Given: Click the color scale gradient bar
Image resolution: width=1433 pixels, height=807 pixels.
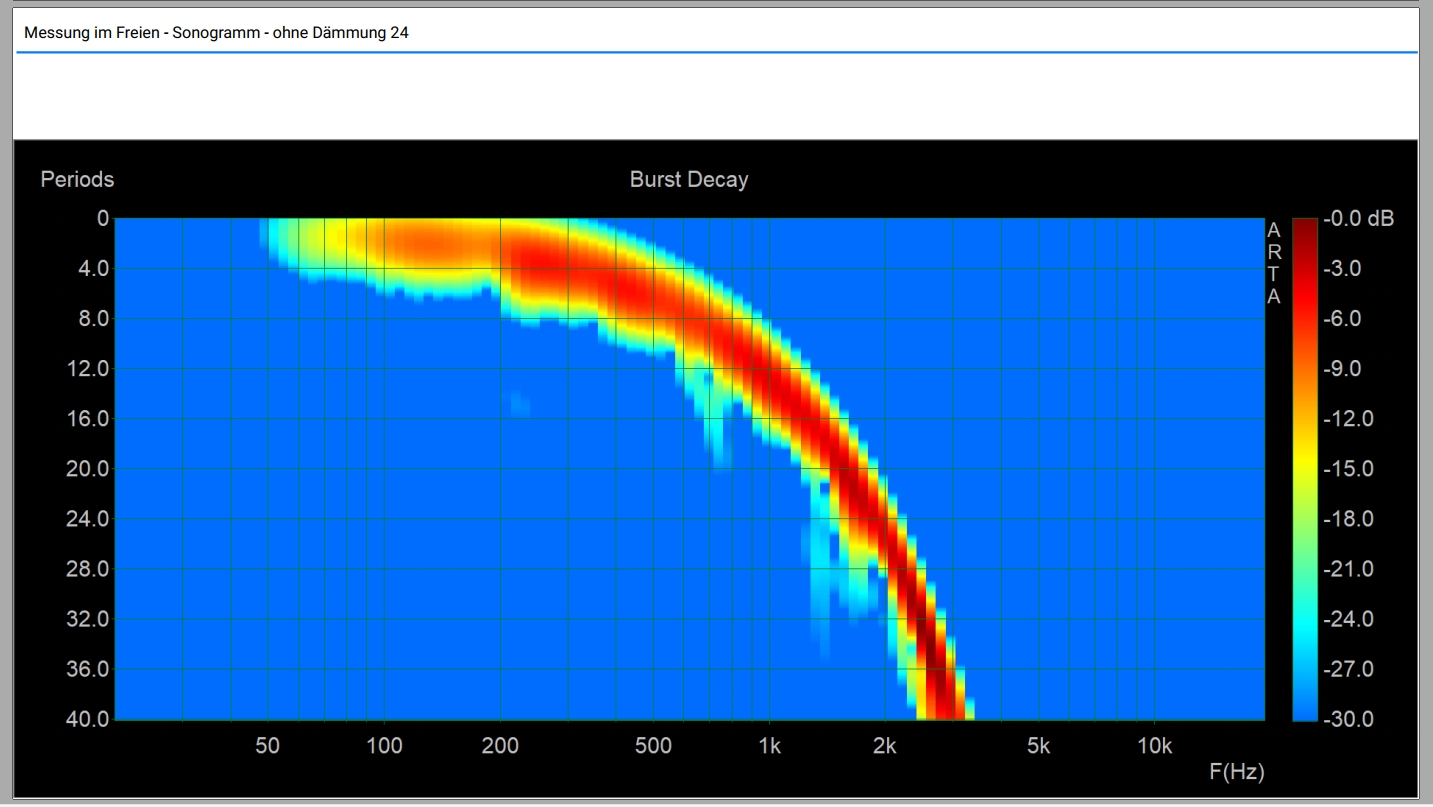Looking at the screenshot, I should [x=1305, y=469].
